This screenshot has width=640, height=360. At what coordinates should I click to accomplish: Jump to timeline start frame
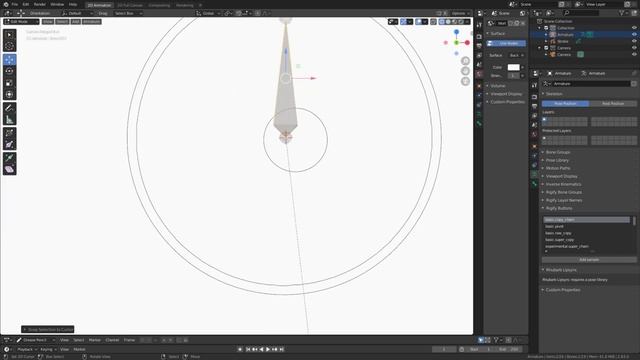tap(248, 349)
